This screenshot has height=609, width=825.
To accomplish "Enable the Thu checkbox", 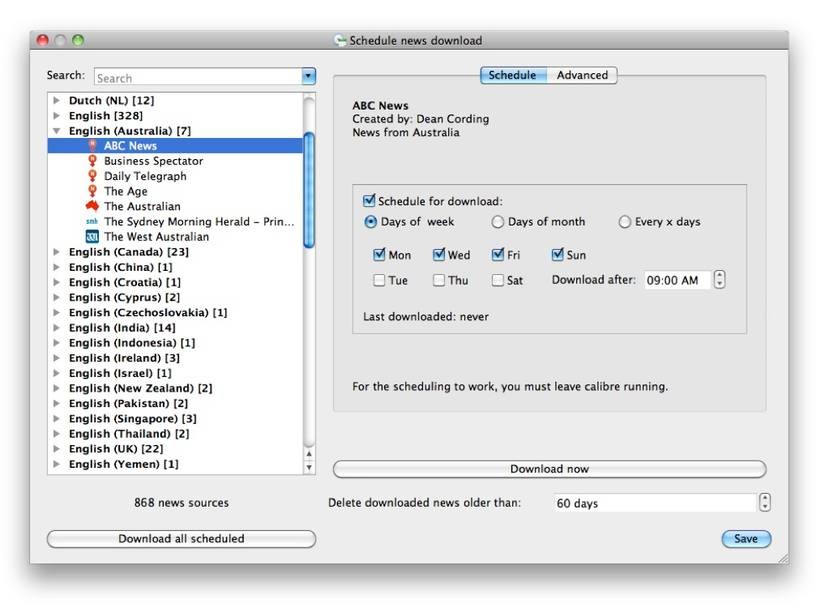I will point(439,280).
